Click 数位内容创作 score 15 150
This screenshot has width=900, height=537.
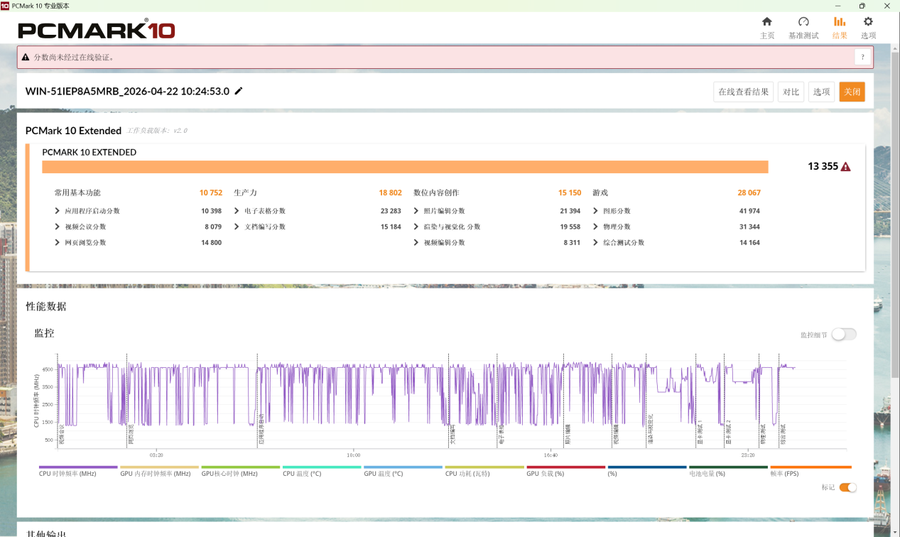[x=569, y=193]
